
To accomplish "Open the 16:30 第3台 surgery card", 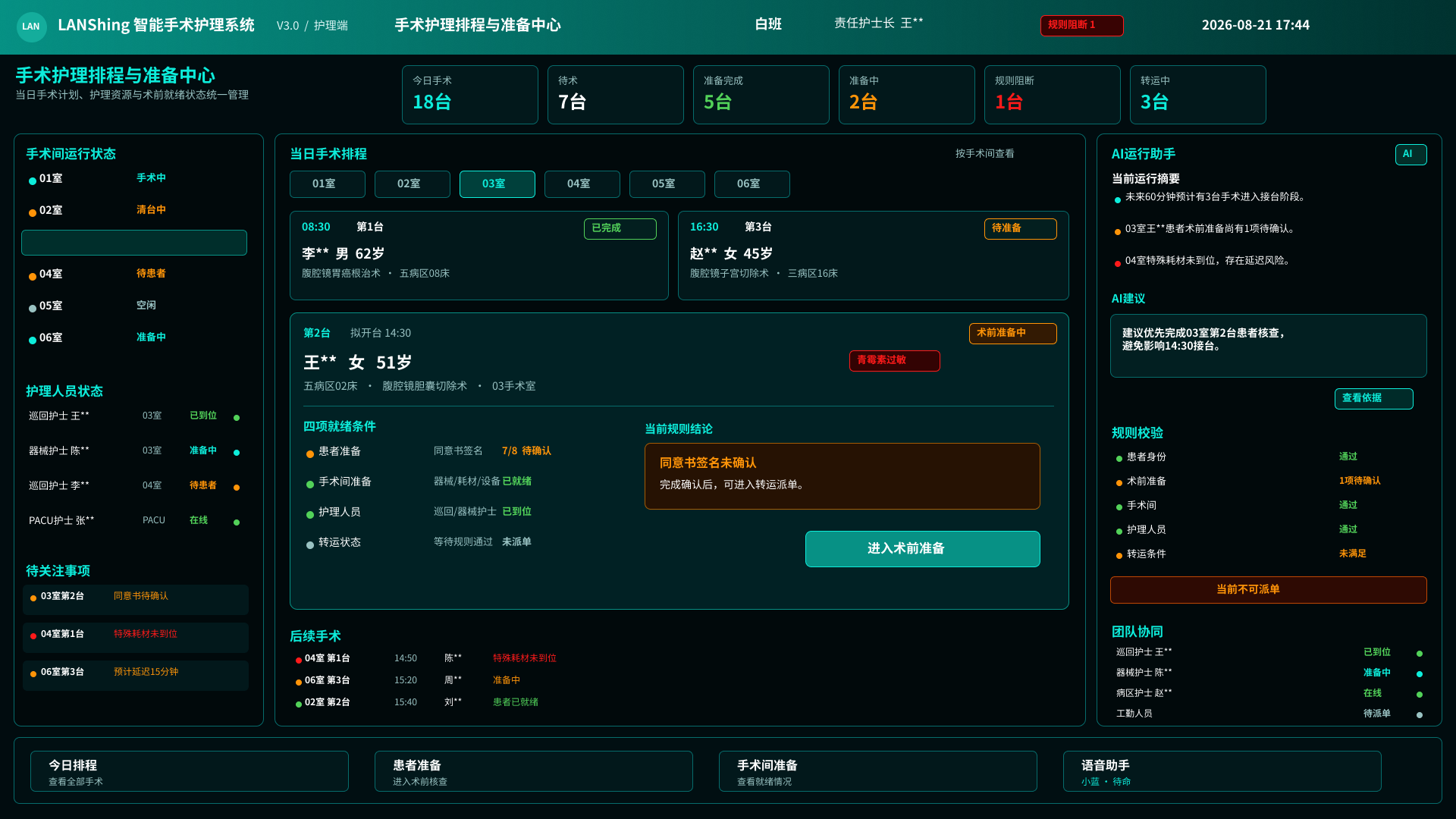I will click(873, 256).
